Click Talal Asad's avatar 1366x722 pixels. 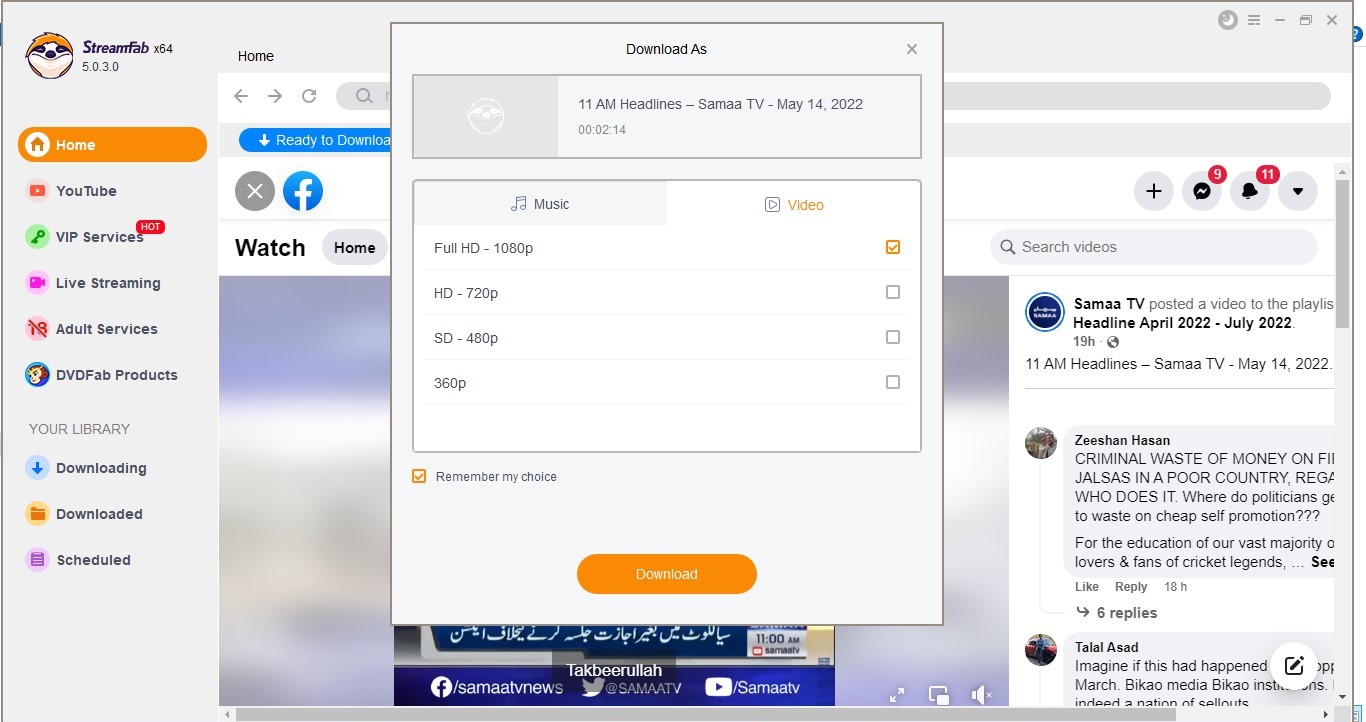[x=1041, y=650]
